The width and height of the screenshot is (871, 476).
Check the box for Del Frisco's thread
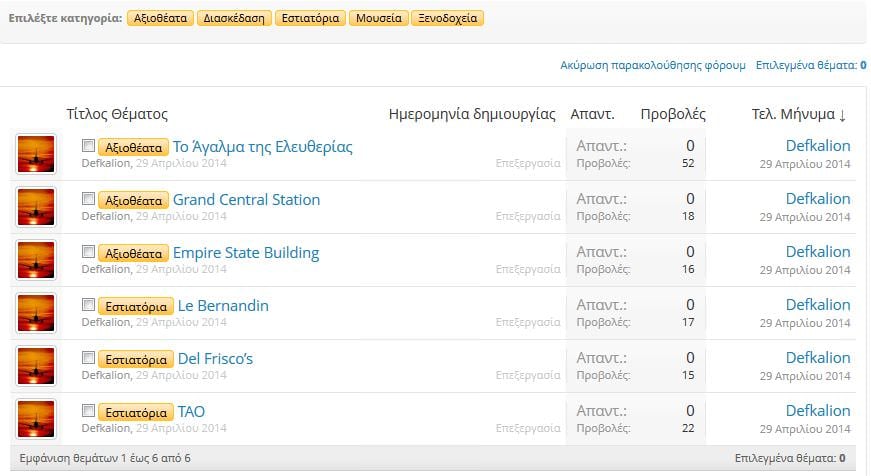89,358
